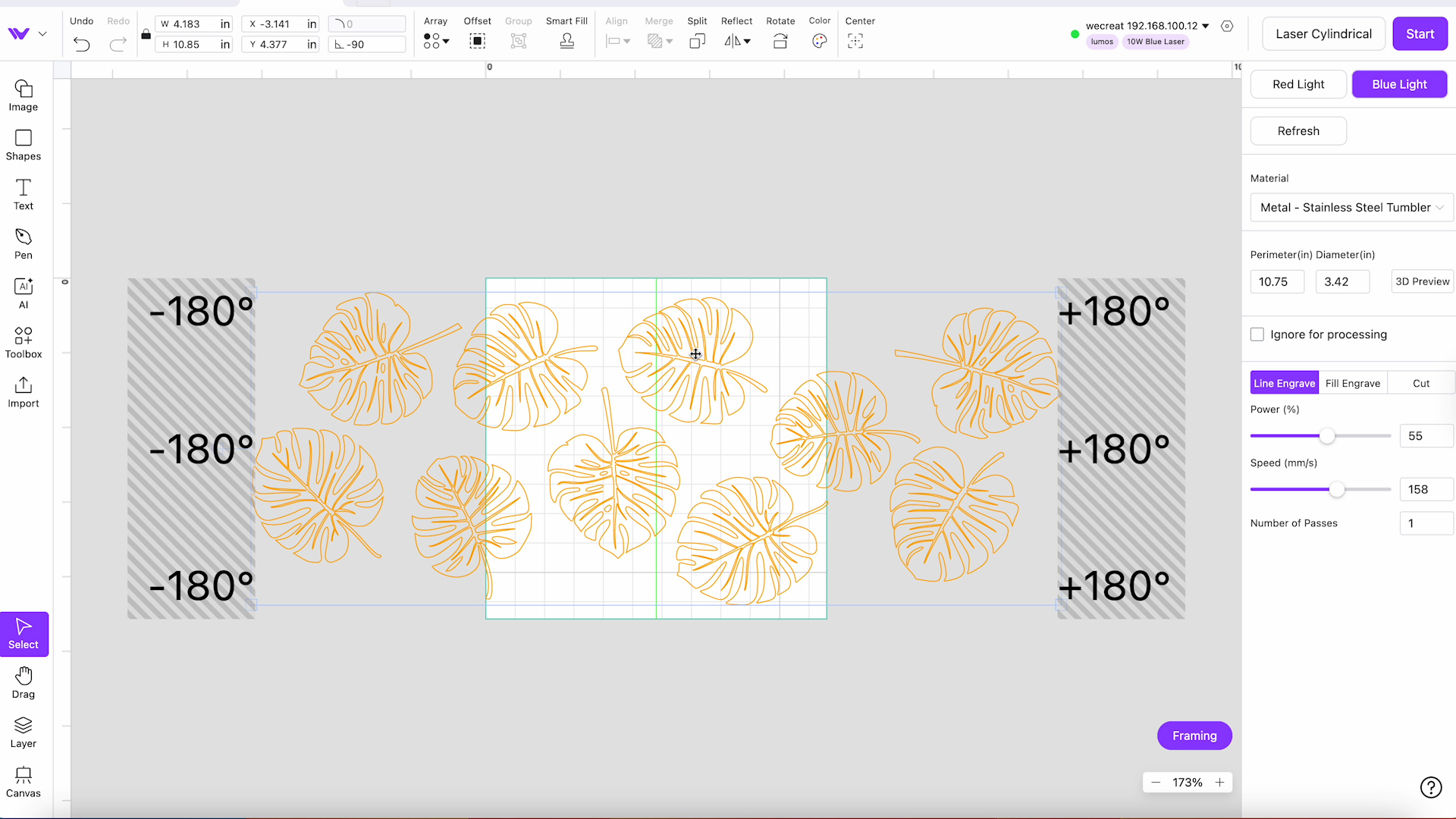1456x819 pixels.
Task: Select the Pen tool in the sidebar
Action: (23, 244)
